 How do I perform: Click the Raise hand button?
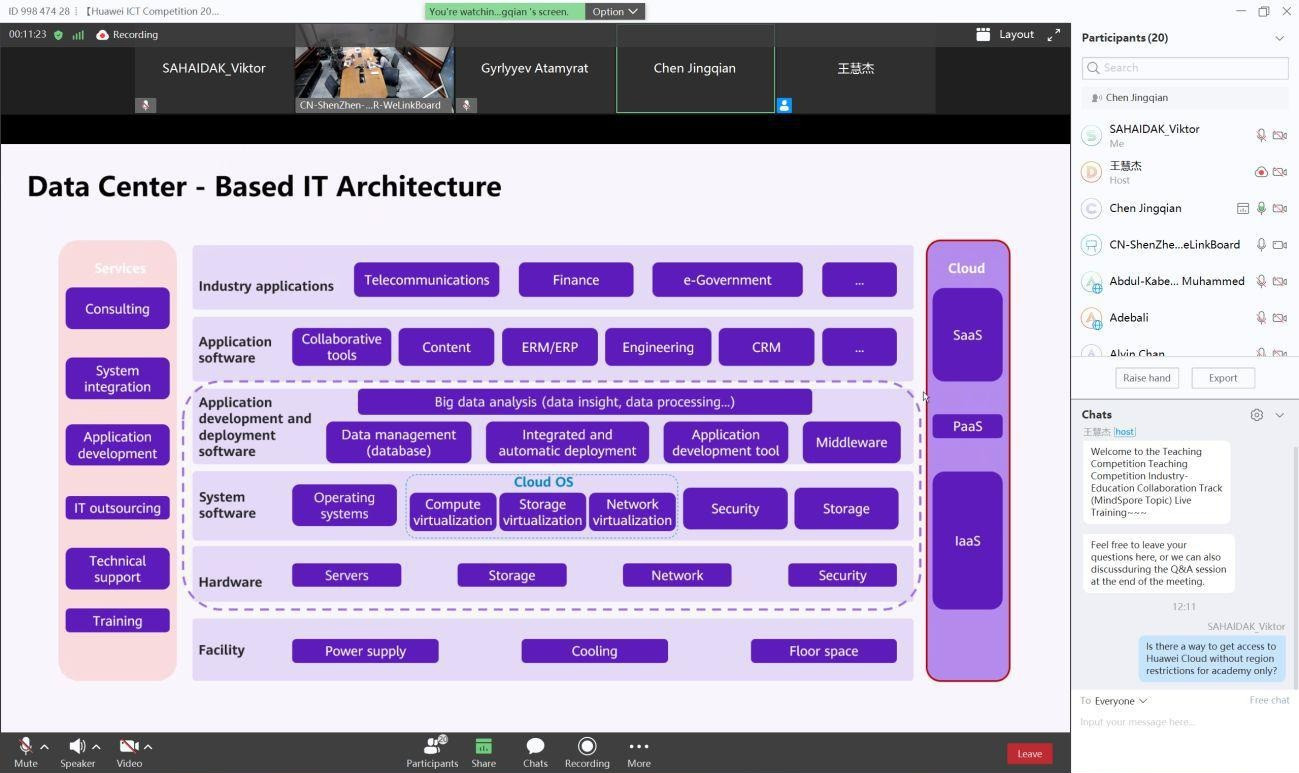pos(1146,378)
